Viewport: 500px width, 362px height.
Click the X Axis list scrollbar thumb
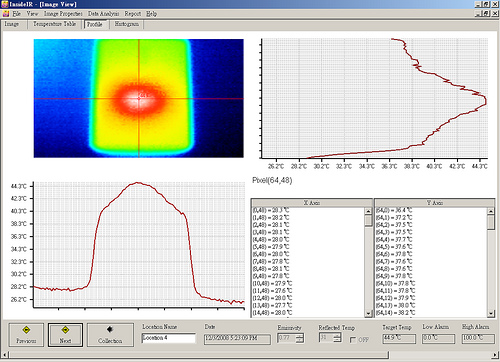[368, 221]
